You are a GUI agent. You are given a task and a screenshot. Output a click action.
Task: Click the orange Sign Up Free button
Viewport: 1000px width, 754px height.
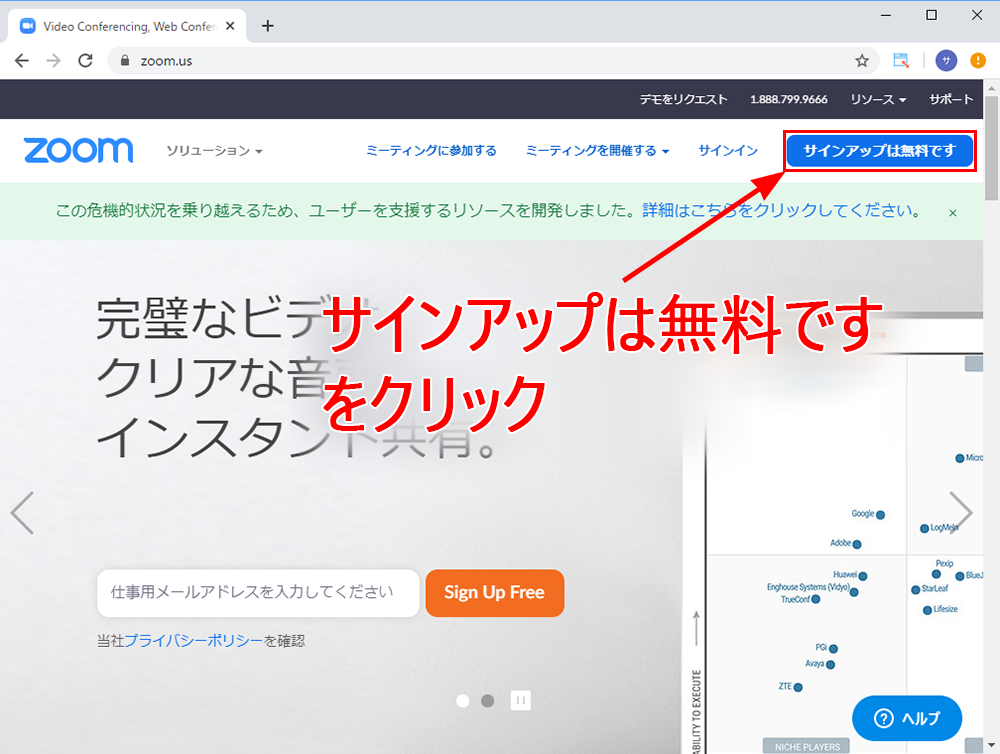(x=494, y=593)
